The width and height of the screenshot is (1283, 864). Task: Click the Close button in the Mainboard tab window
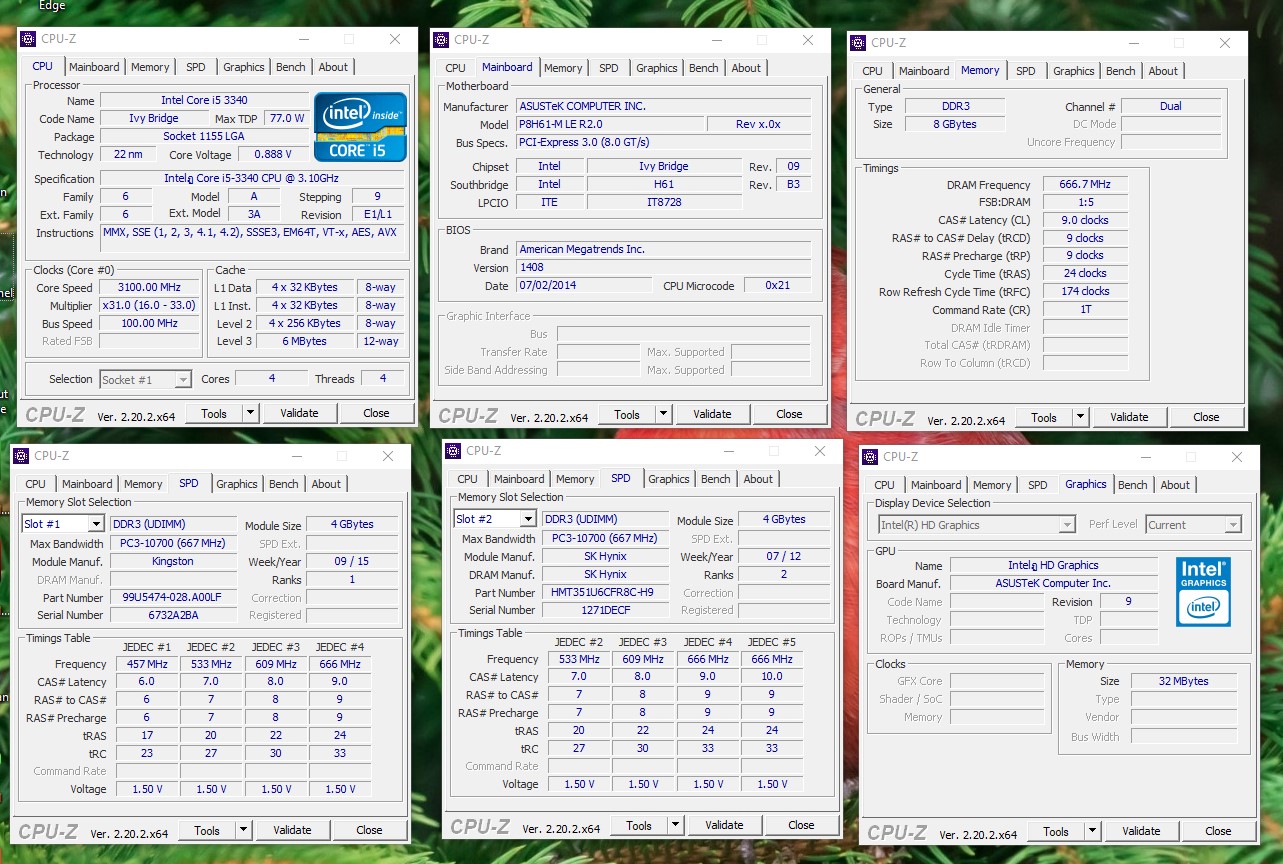tap(789, 414)
